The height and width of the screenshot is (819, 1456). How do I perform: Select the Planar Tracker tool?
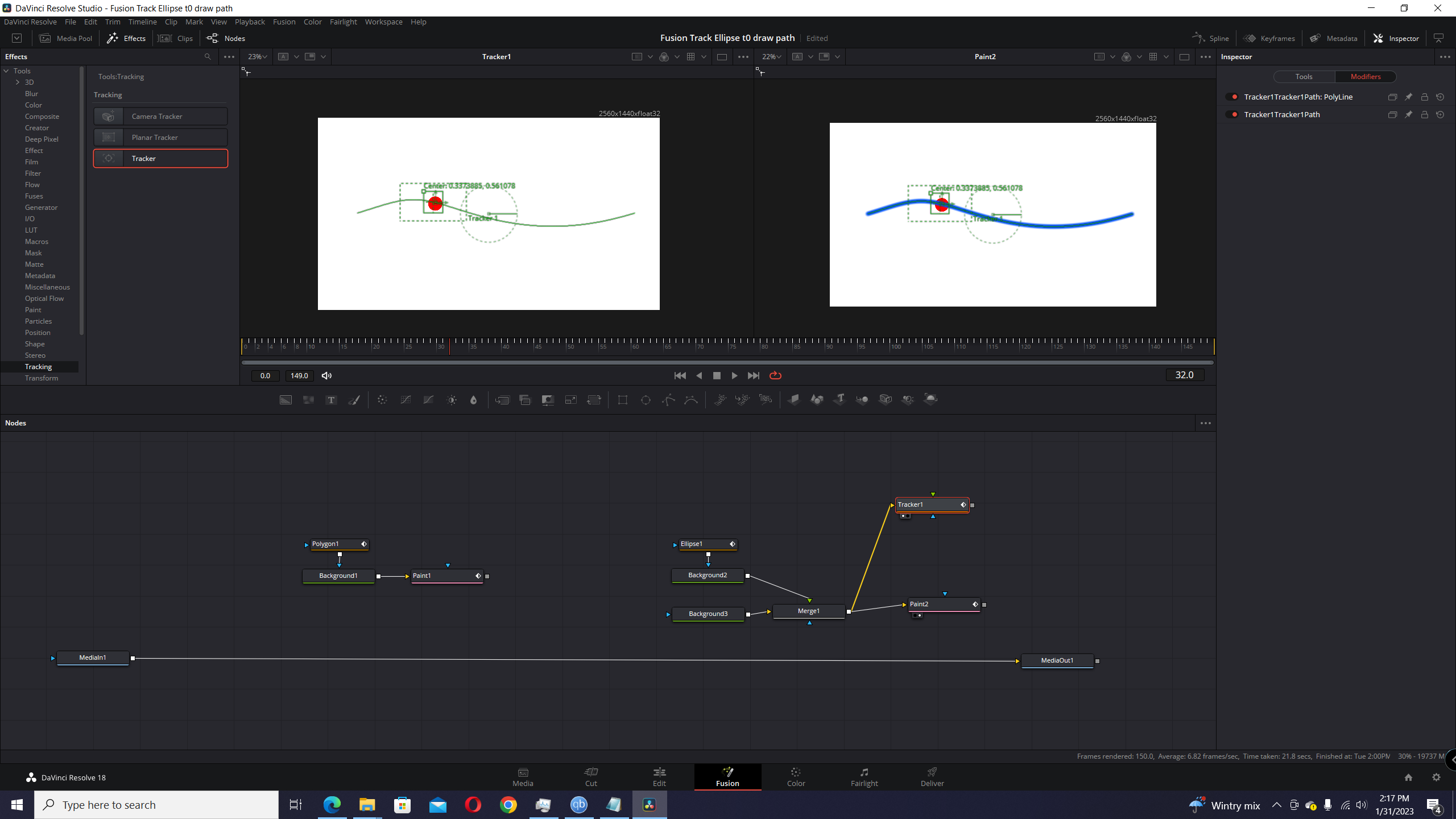(x=161, y=138)
